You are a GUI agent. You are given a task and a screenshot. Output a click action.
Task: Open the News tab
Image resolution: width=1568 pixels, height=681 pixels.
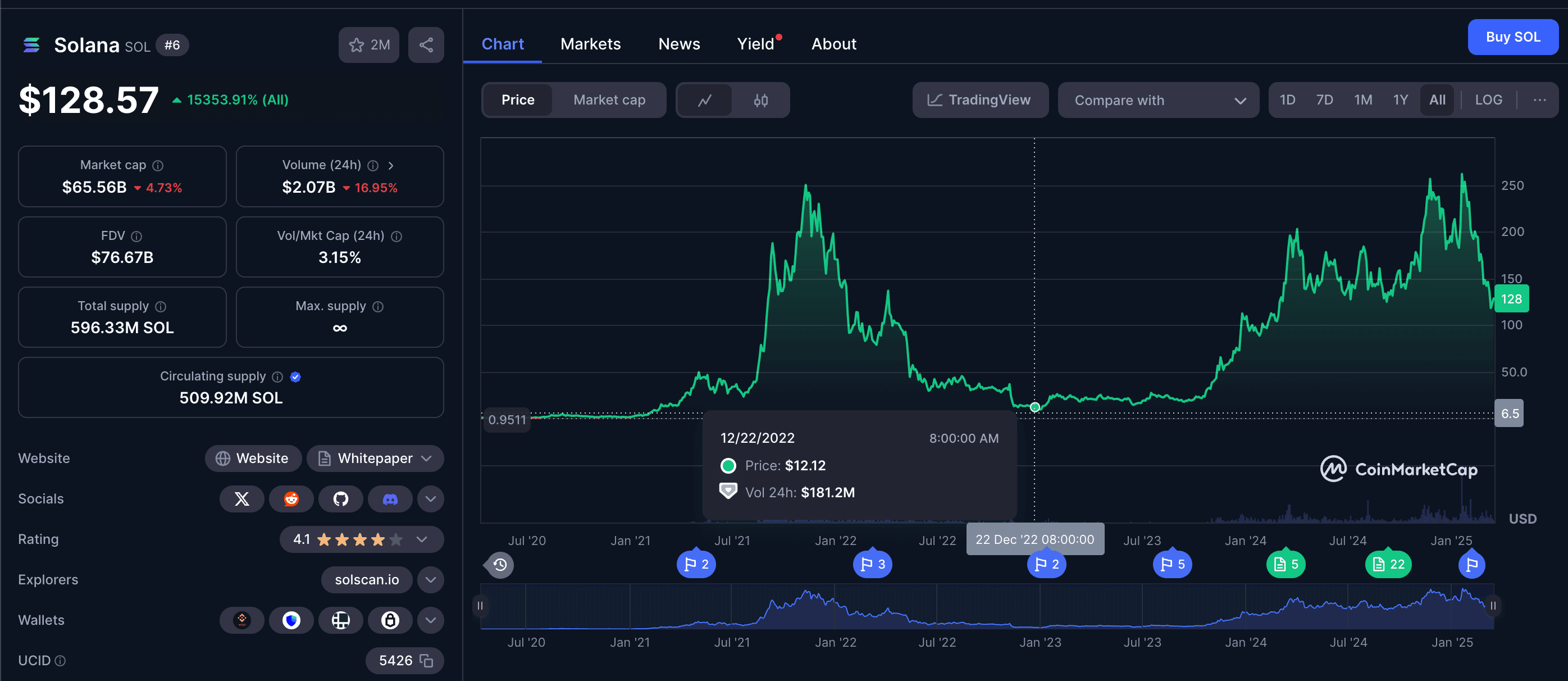point(678,44)
